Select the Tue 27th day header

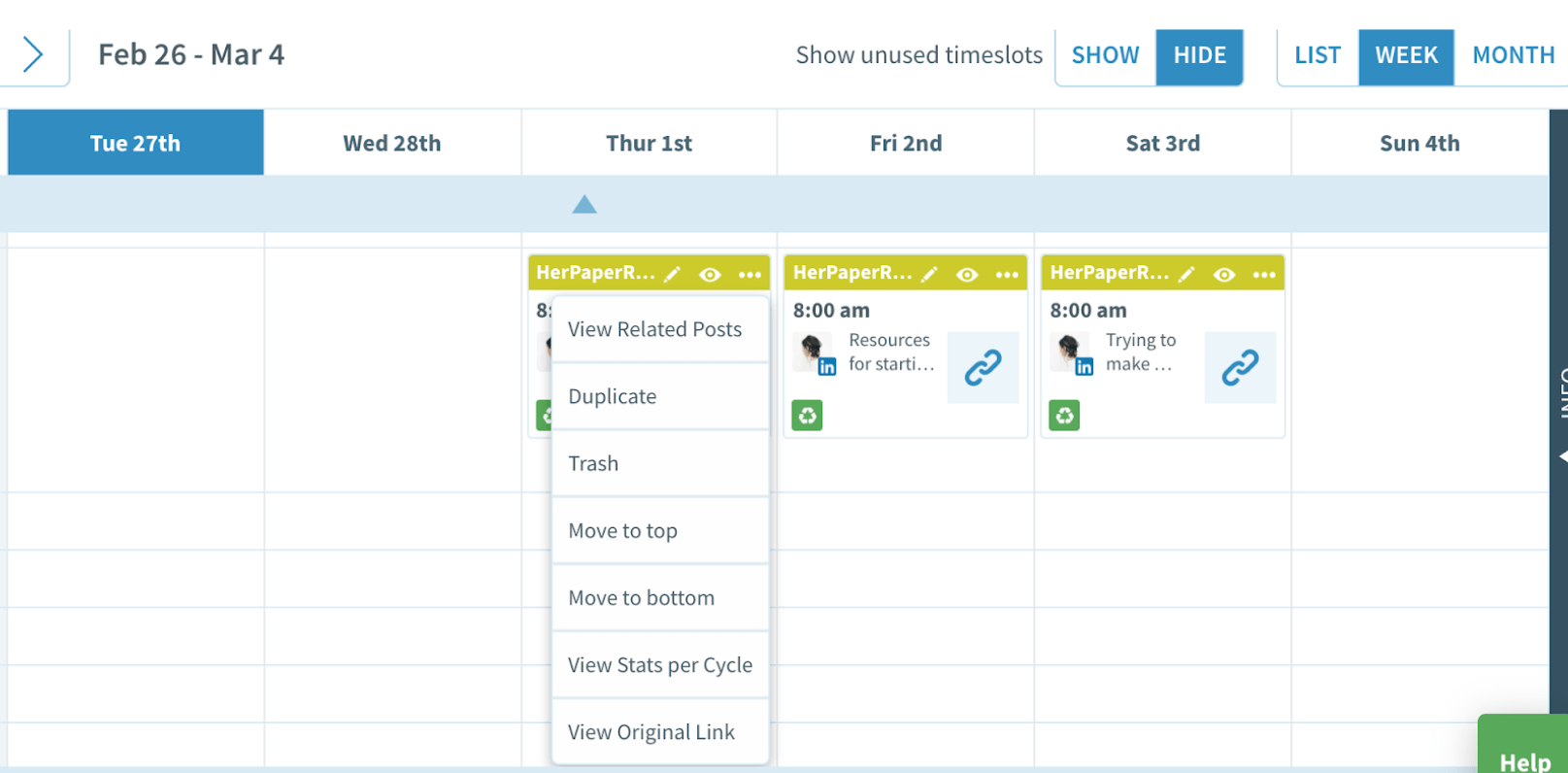[x=136, y=143]
